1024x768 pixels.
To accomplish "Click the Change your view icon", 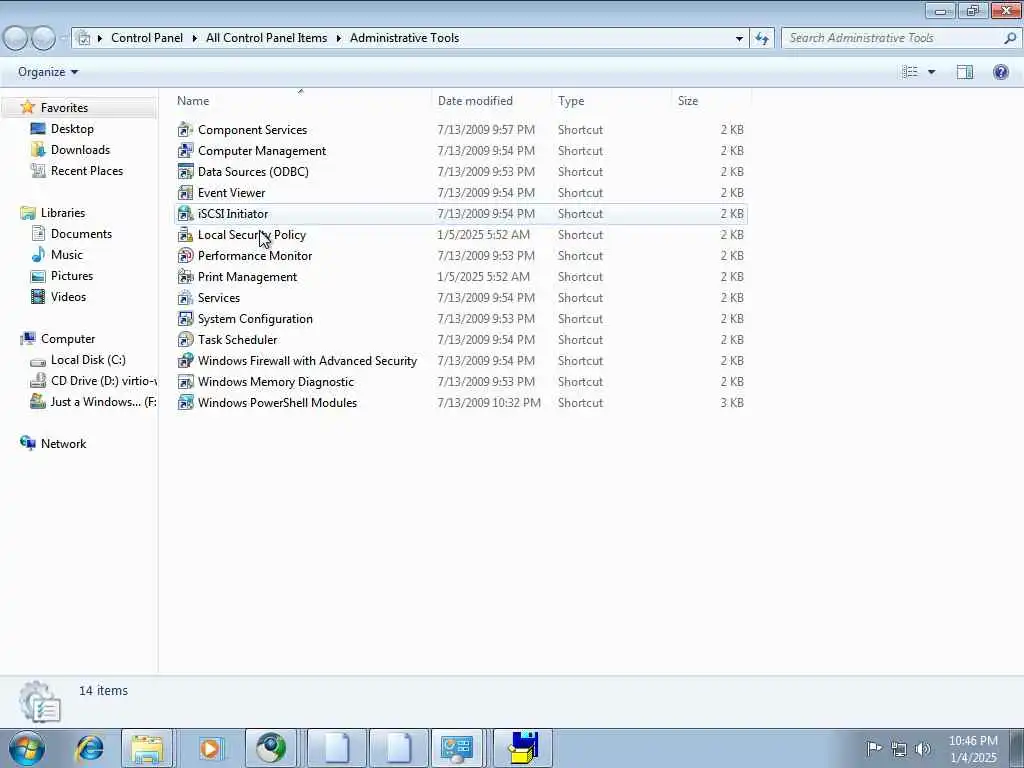I will pyautogui.click(x=910, y=72).
